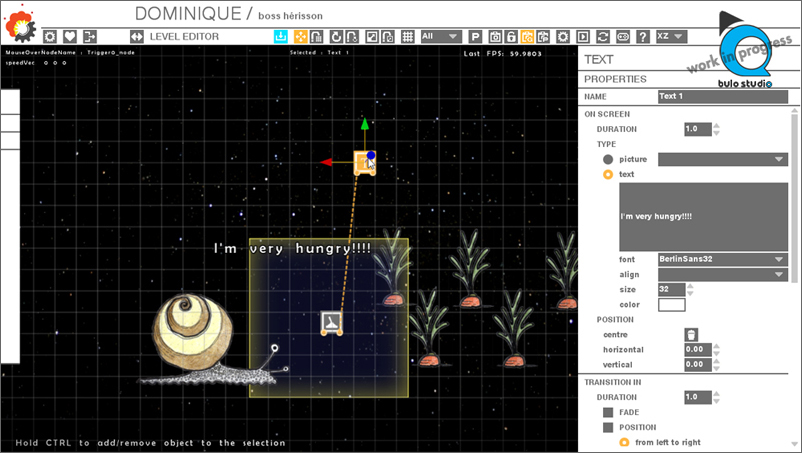This screenshot has height=453, width=802.
Task: Select the orange move tool icon
Action: [x=299, y=36]
